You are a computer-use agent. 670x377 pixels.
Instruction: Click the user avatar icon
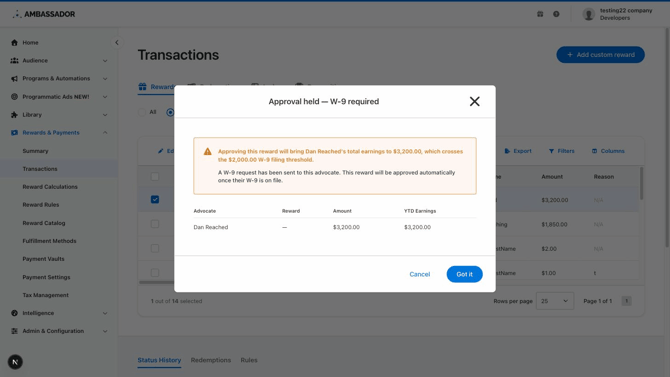[588, 14]
